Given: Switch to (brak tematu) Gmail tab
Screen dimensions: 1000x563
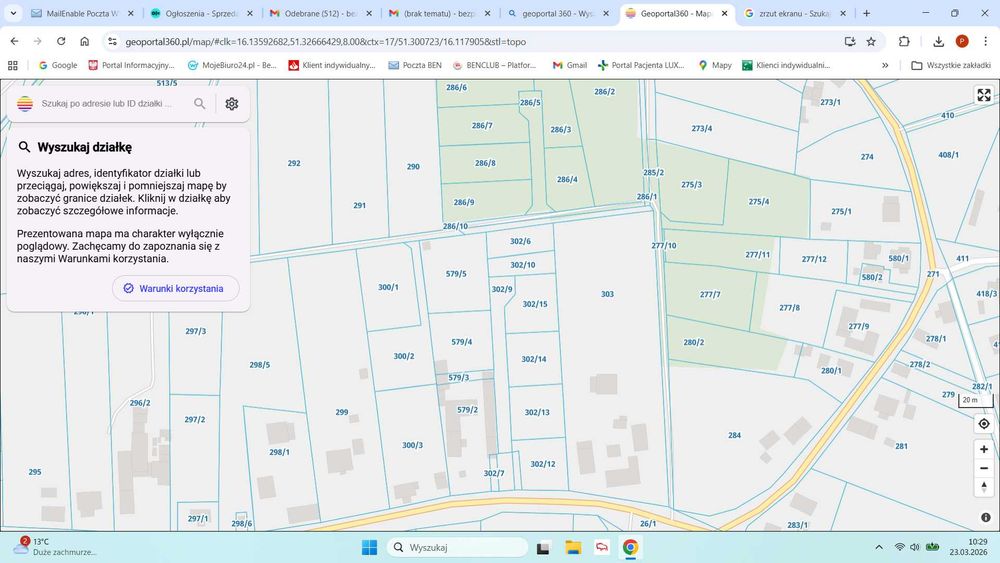Looking at the screenshot, I should tap(439, 13).
